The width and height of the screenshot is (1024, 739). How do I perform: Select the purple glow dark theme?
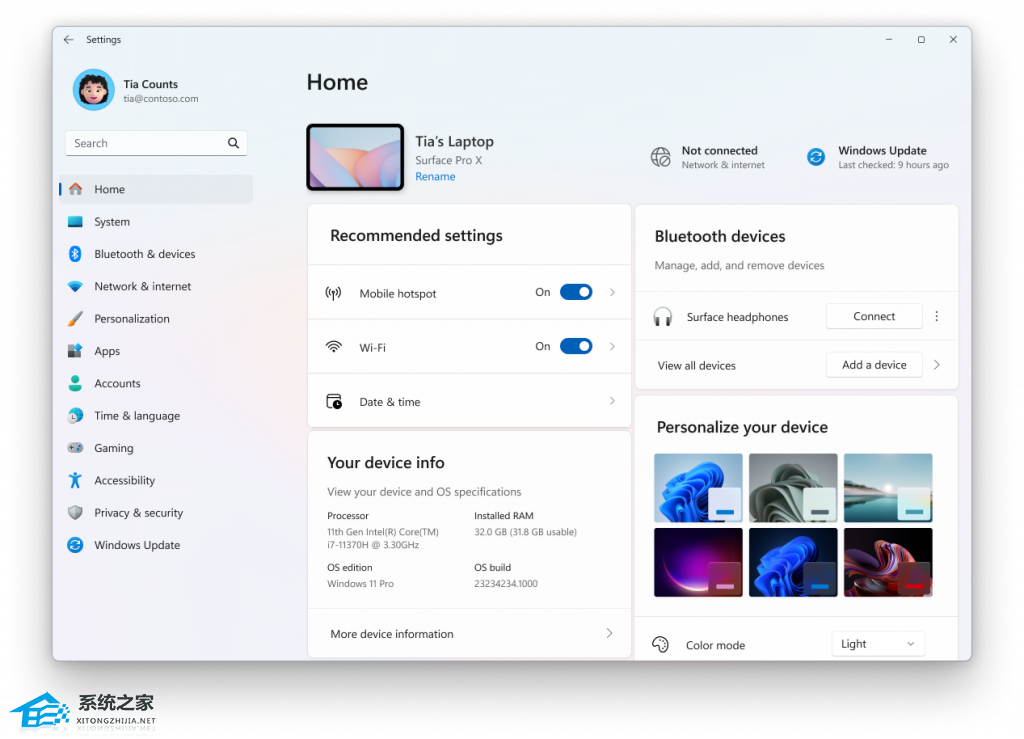(x=698, y=563)
